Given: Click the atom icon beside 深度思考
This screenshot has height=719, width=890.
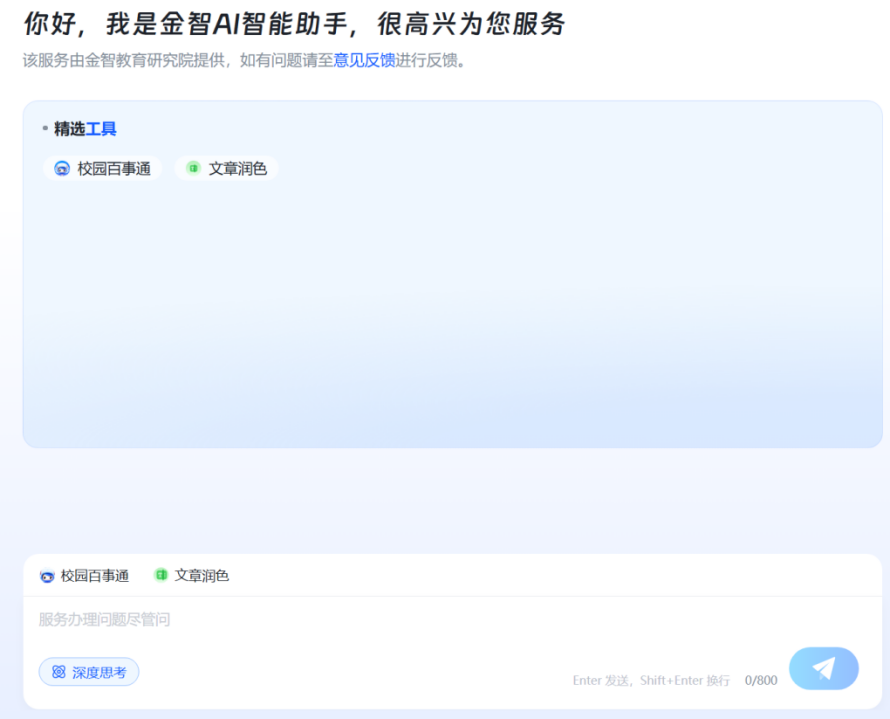Looking at the screenshot, I should tap(59, 672).
